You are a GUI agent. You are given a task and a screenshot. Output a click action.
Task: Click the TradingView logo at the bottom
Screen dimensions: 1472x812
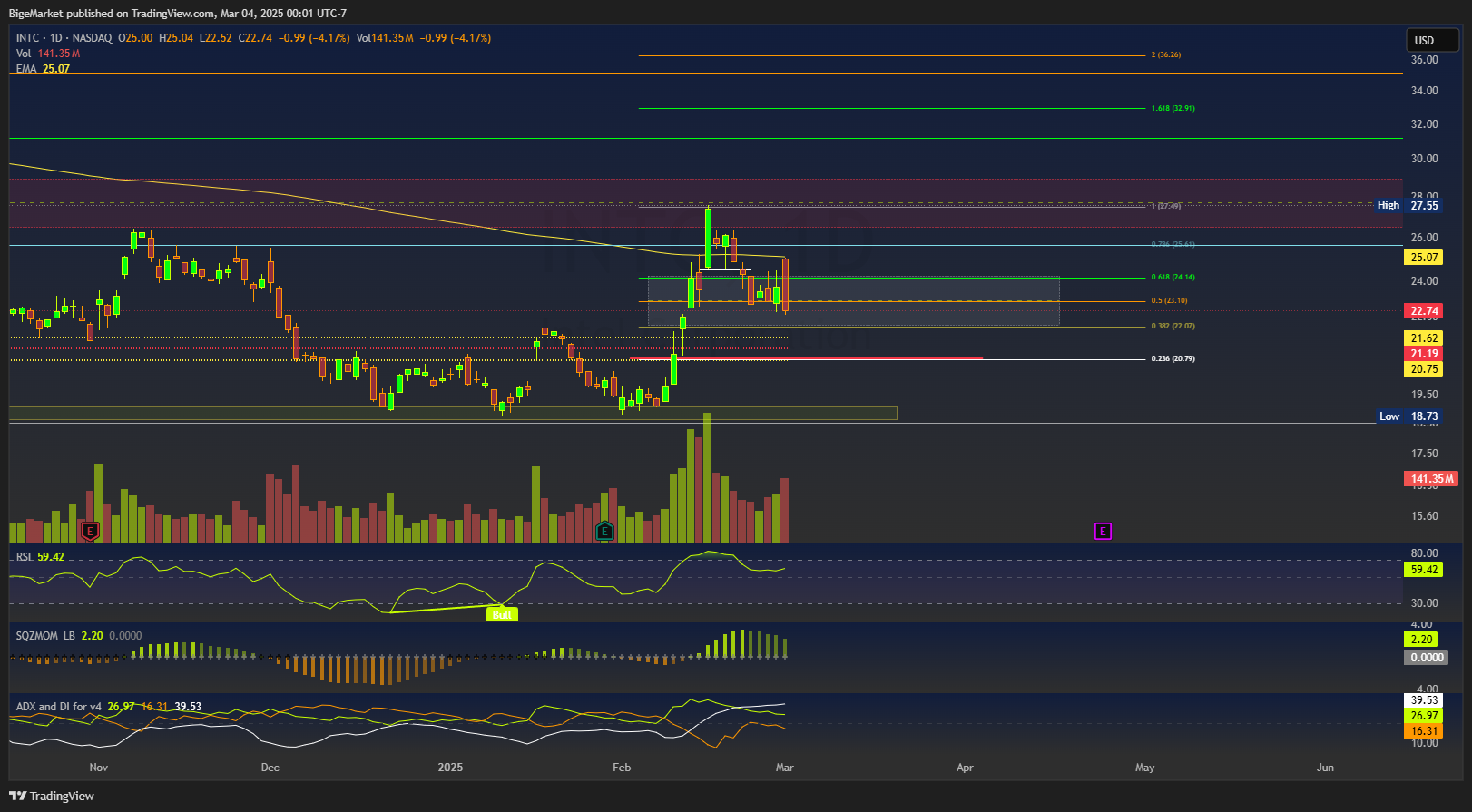click(x=52, y=796)
